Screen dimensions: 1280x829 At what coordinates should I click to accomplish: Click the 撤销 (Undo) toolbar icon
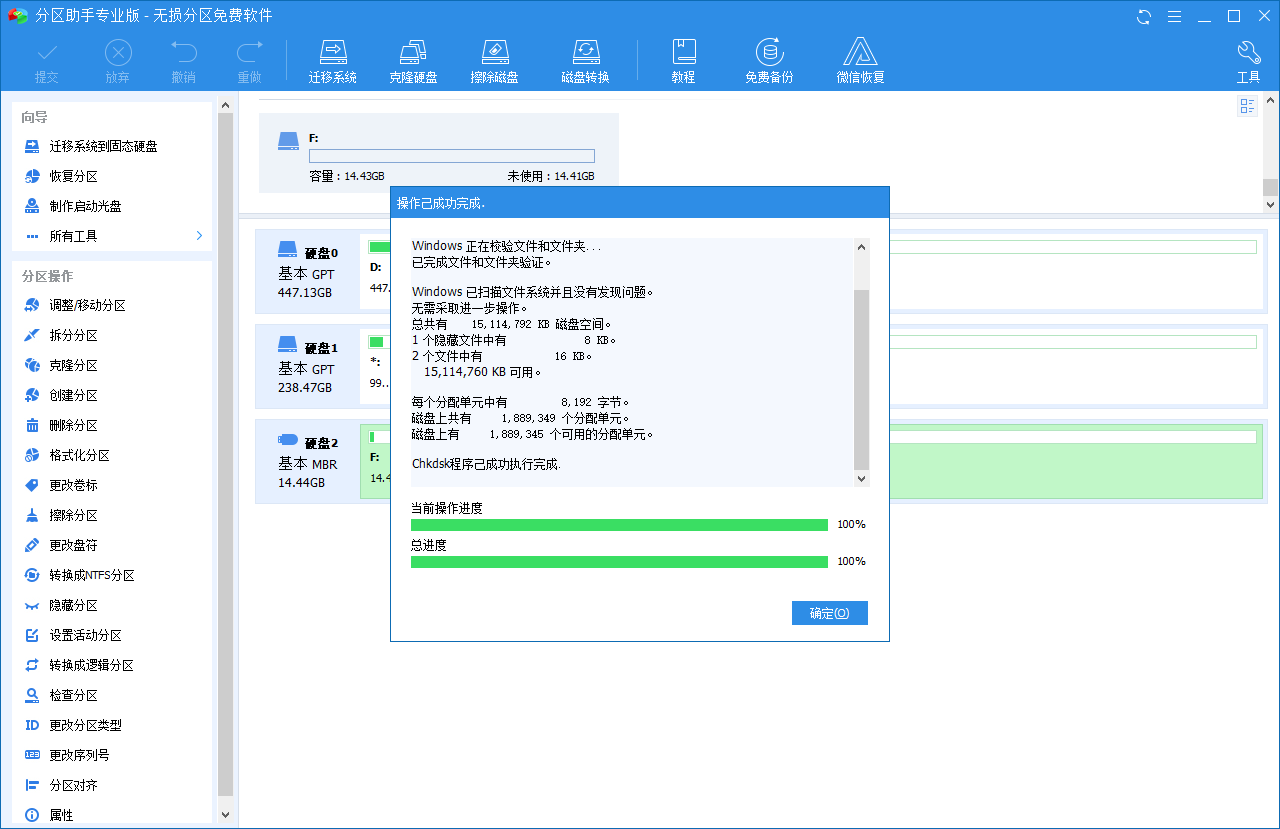click(183, 62)
